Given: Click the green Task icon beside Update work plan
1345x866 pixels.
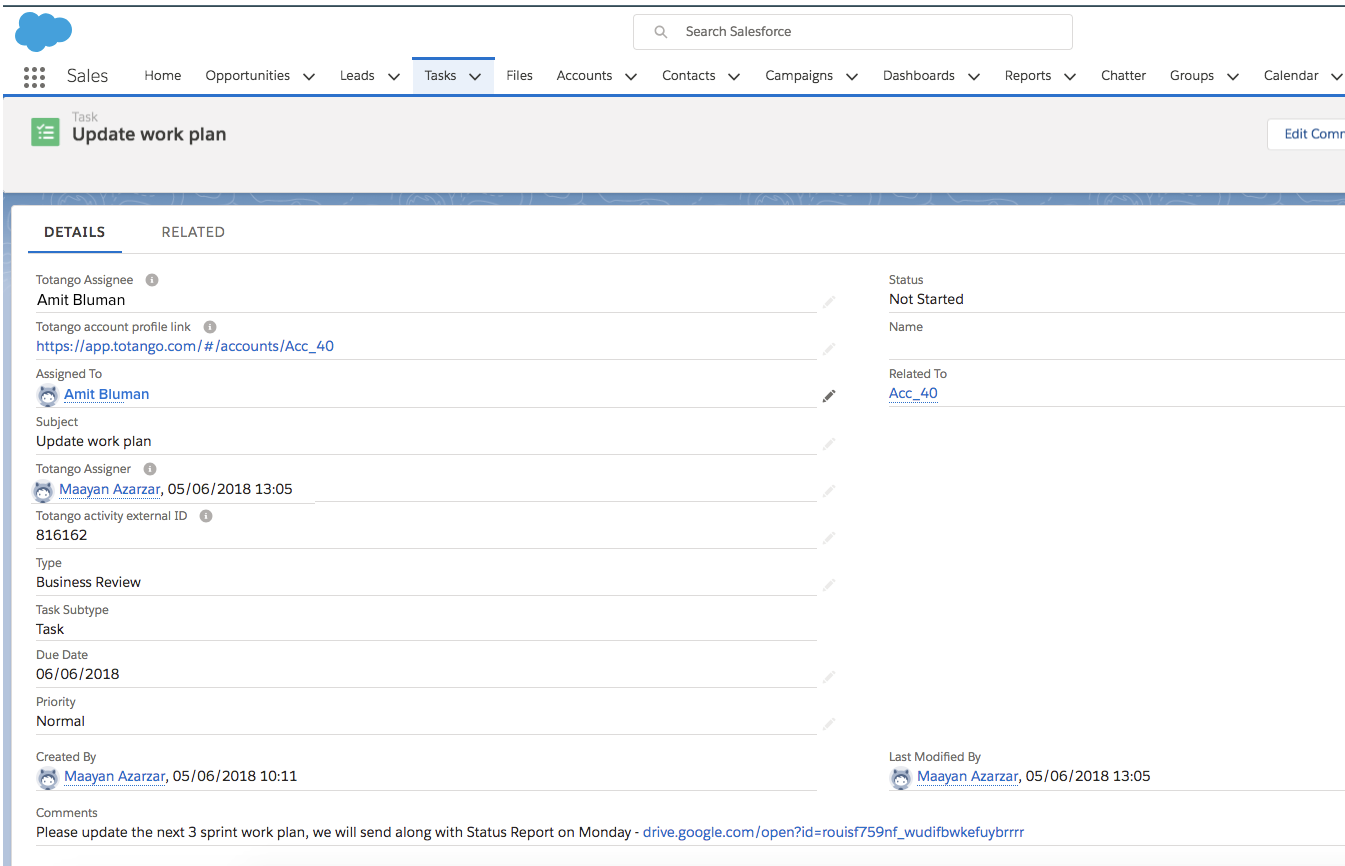Looking at the screenshot, I should (x=45, y=132).
